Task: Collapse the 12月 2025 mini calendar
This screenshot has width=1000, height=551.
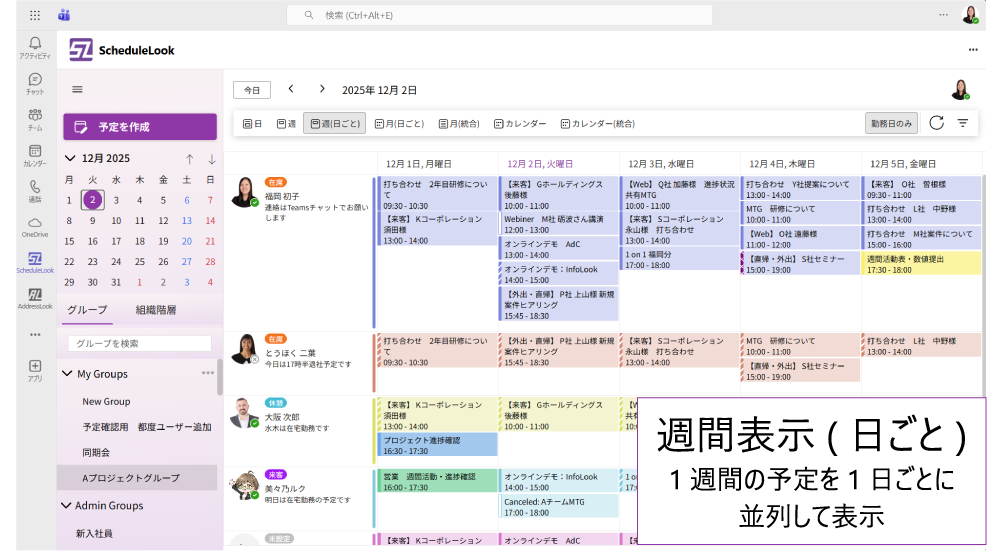Action: (x=69, y=159)
